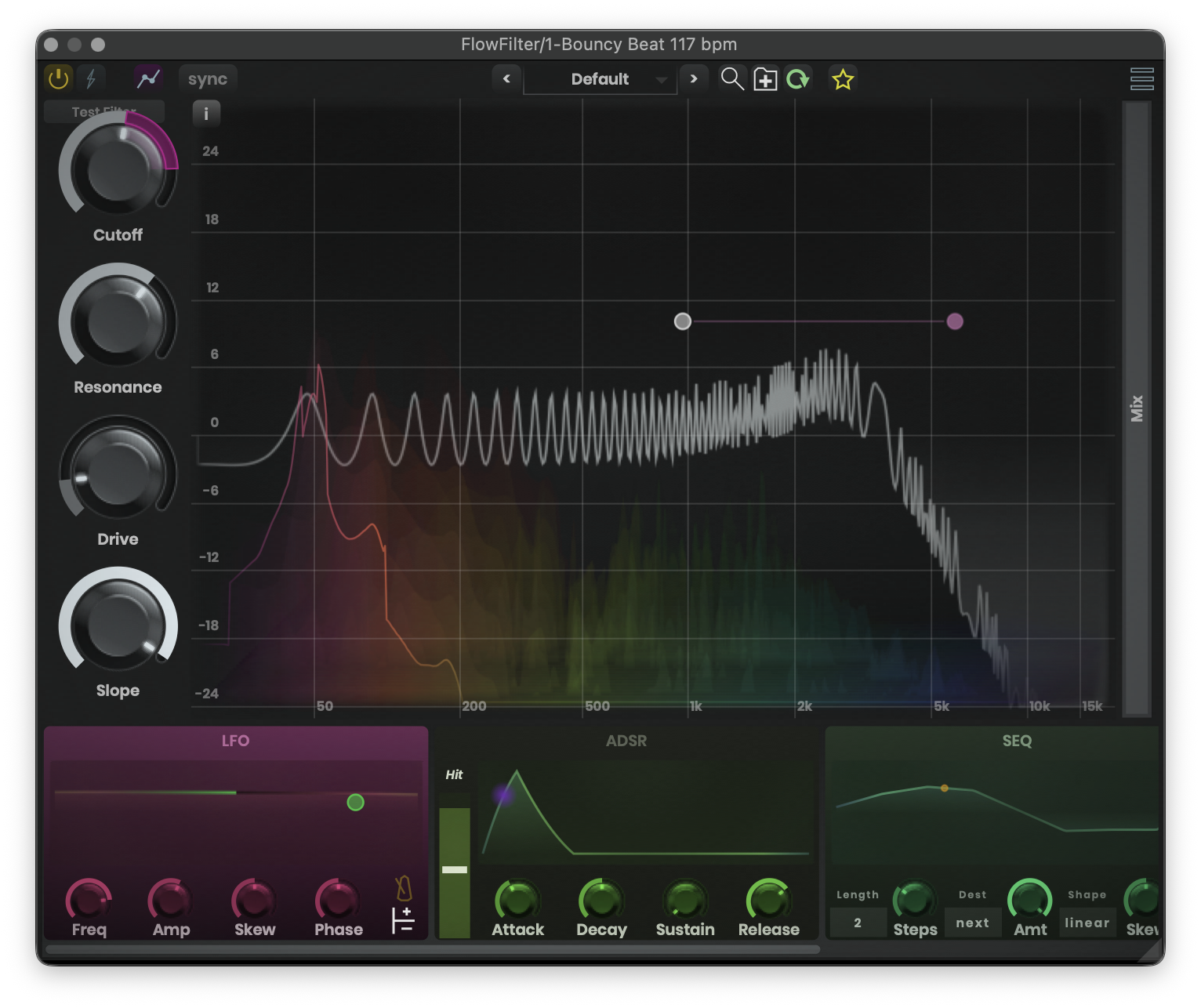Toggle the LFO metronome icon

pos(403,888)
